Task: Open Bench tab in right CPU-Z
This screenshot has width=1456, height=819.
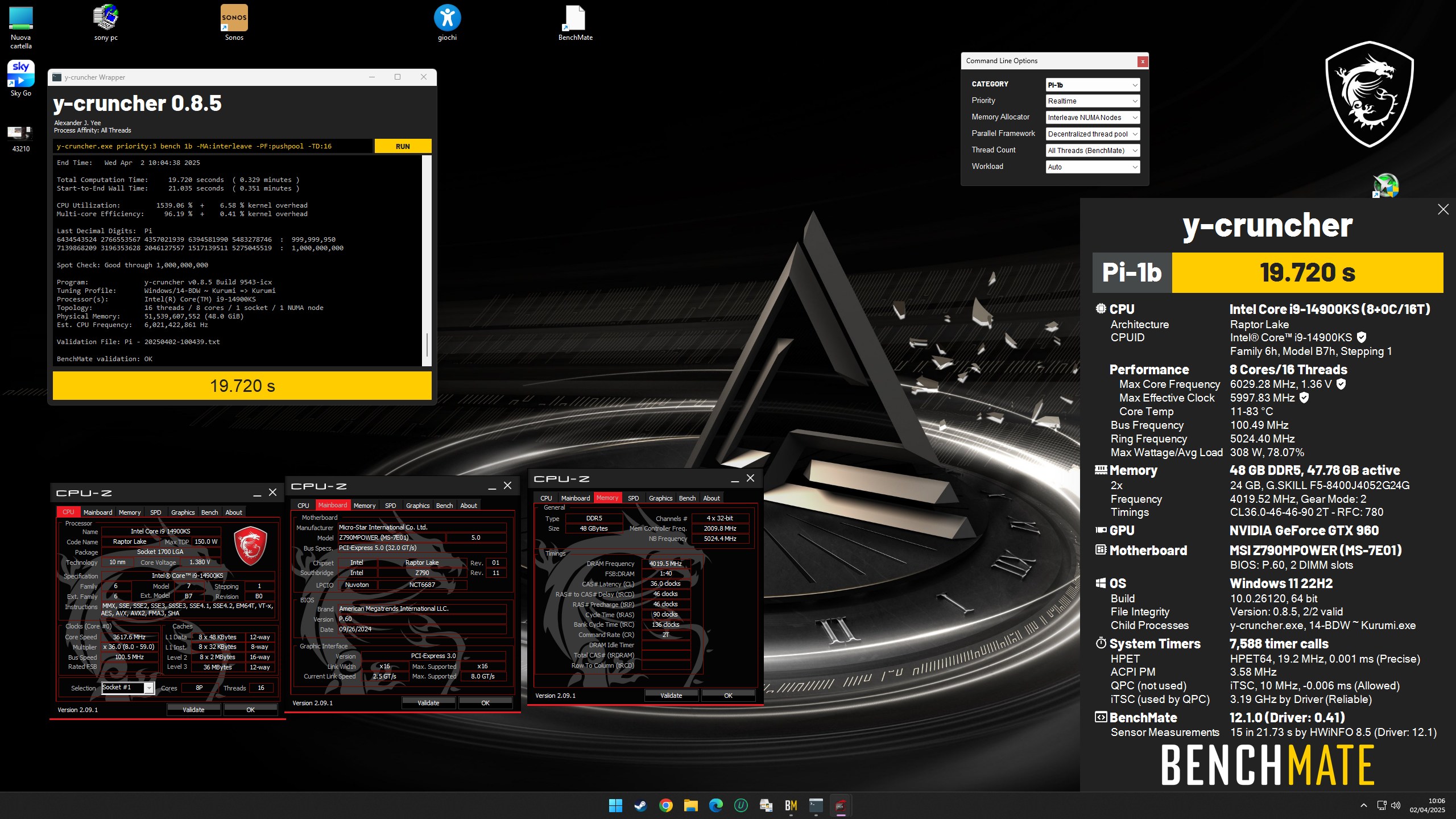Action: [688, 498]
